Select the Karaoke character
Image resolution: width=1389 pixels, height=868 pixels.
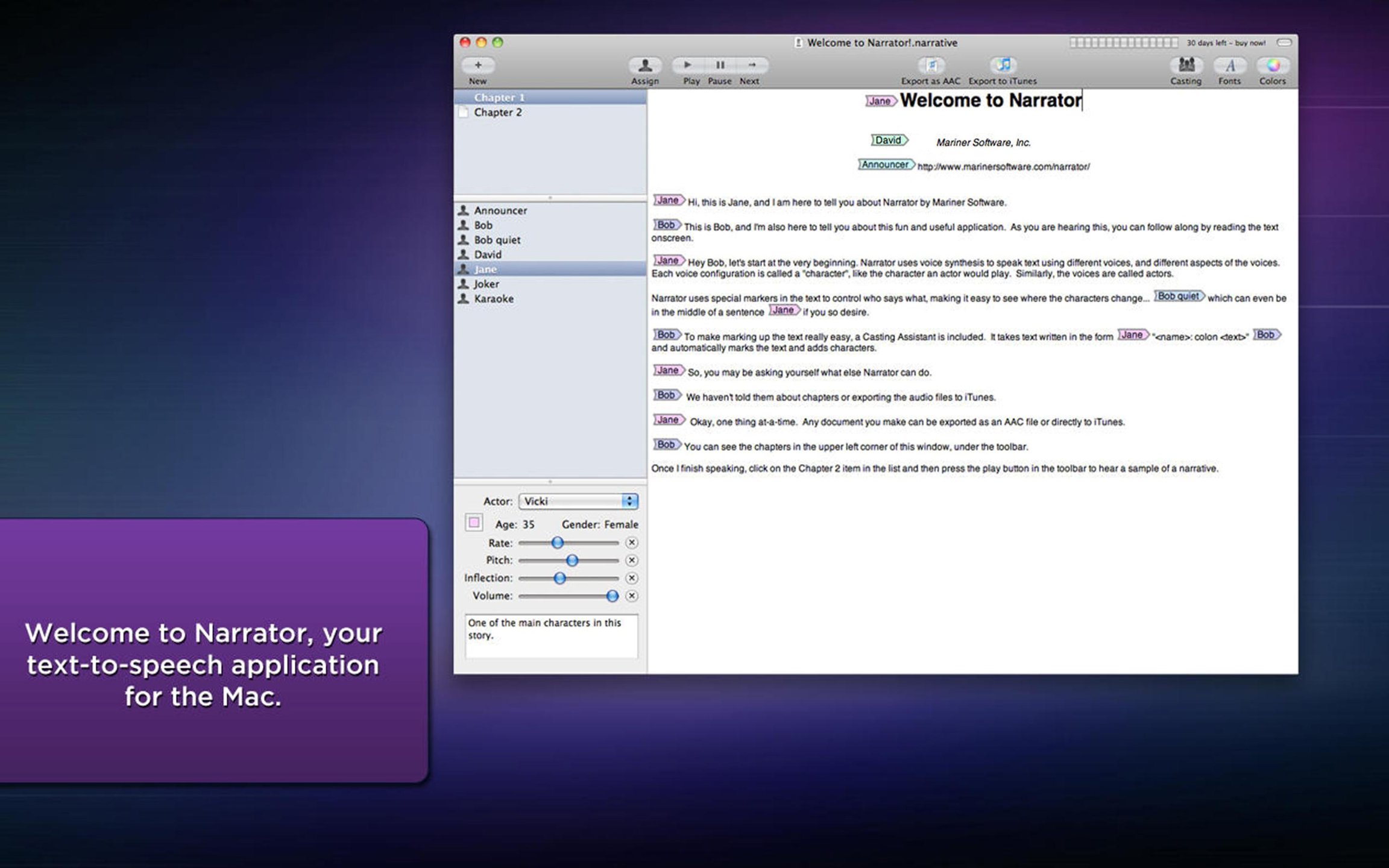550,299
